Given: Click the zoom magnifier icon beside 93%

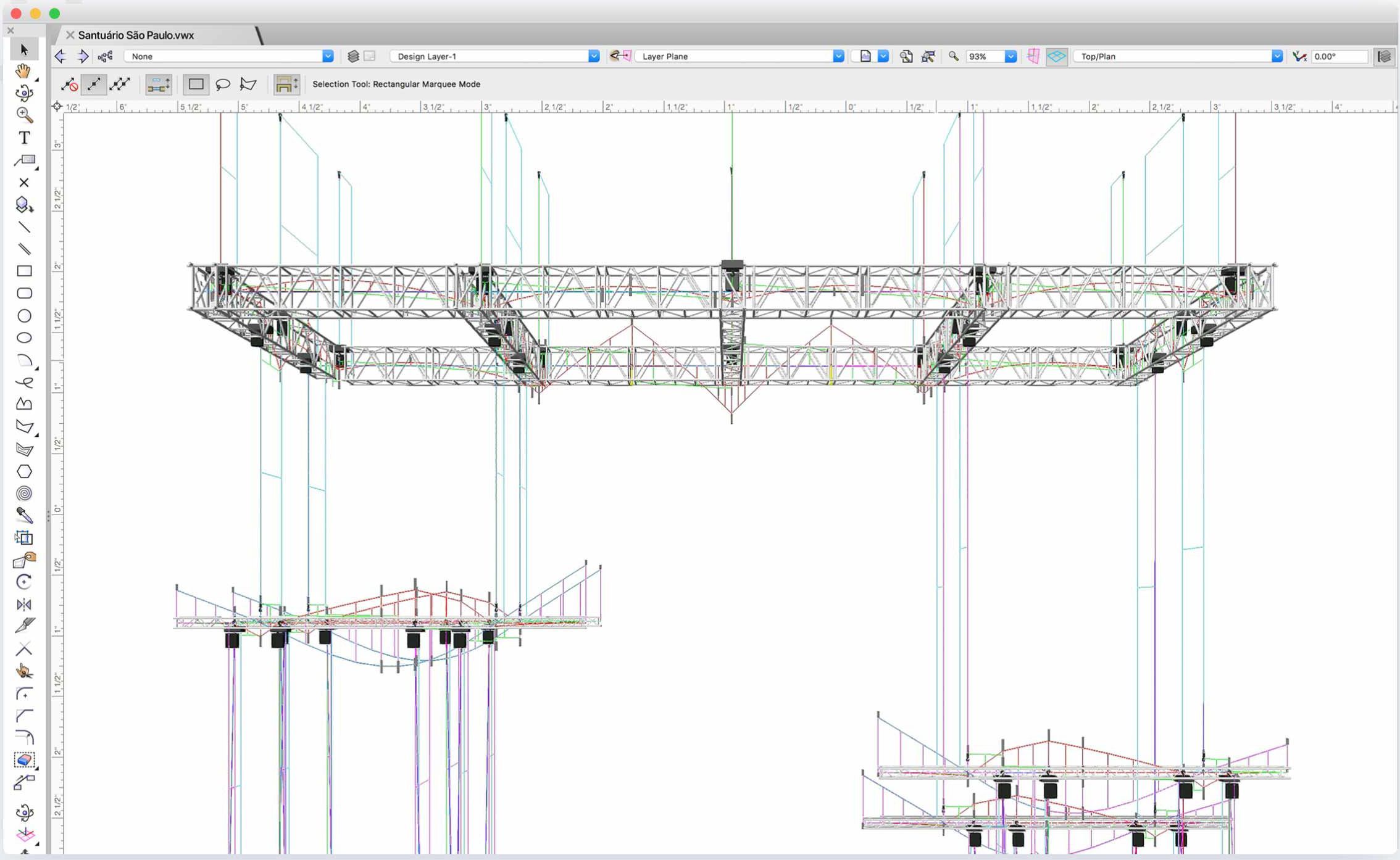Looking at the screenshot, I should click(x=954, y=56).
